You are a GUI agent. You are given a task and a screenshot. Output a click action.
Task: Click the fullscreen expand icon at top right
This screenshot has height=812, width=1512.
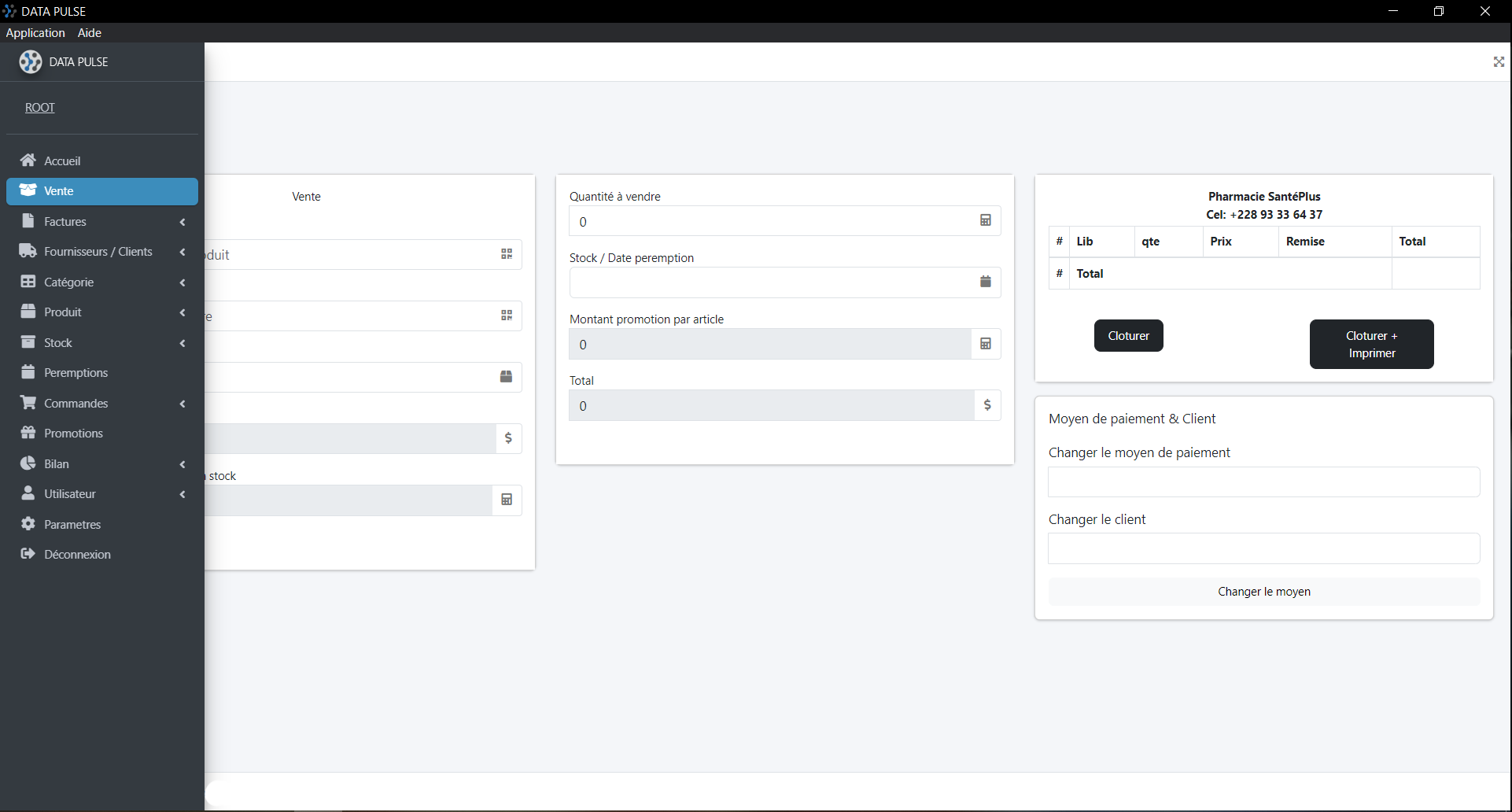1499,62
